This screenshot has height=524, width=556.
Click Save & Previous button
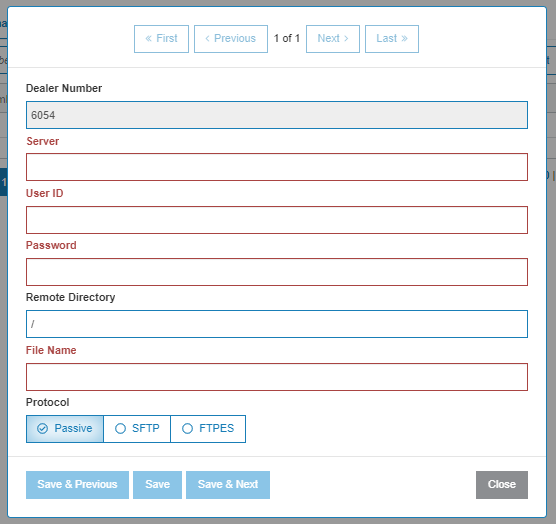tap(77, 485)
